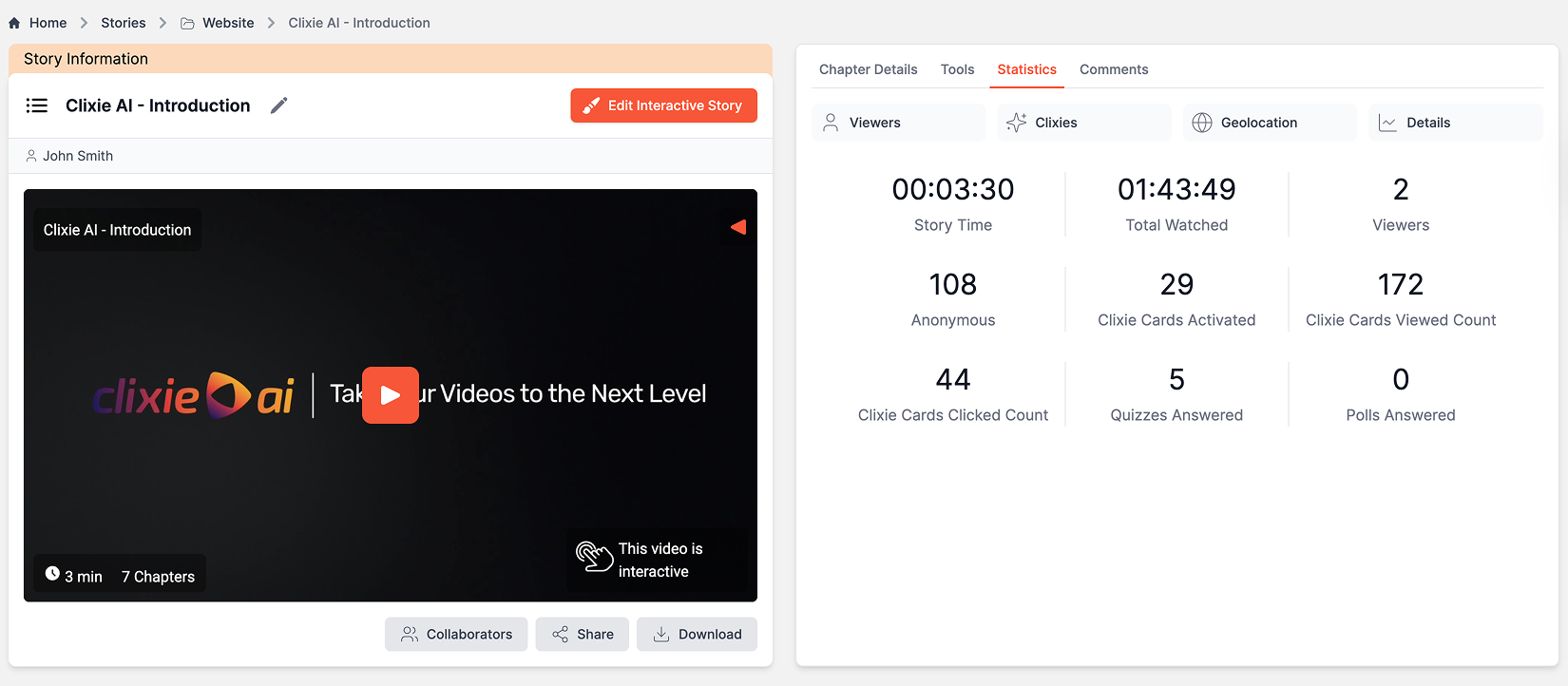Click Clixie Cards Clicked Count 44

coord(953,380)
